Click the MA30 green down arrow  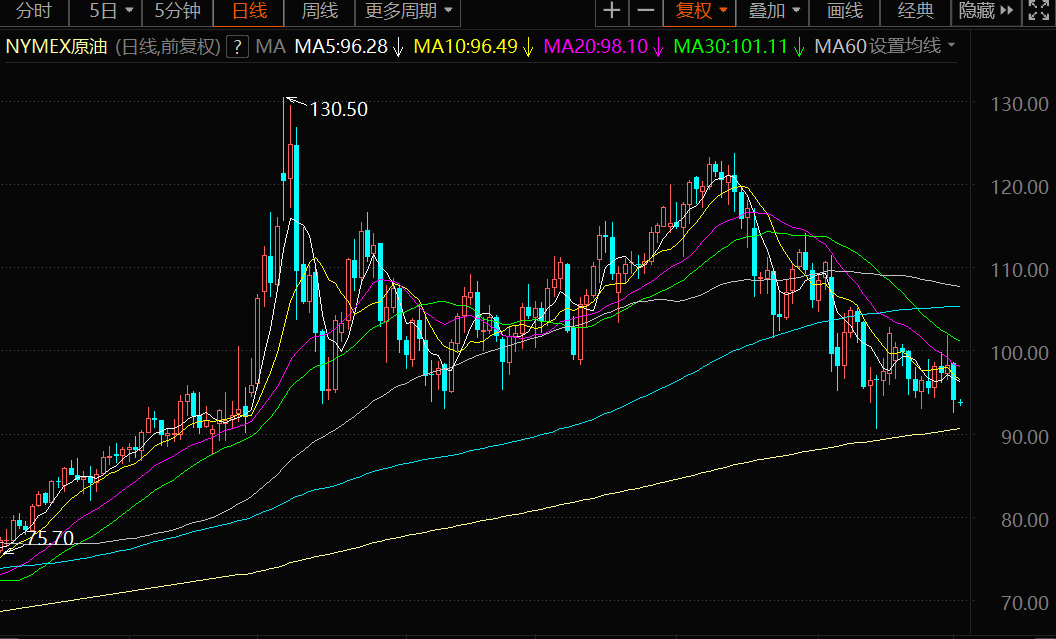(799, 47)
